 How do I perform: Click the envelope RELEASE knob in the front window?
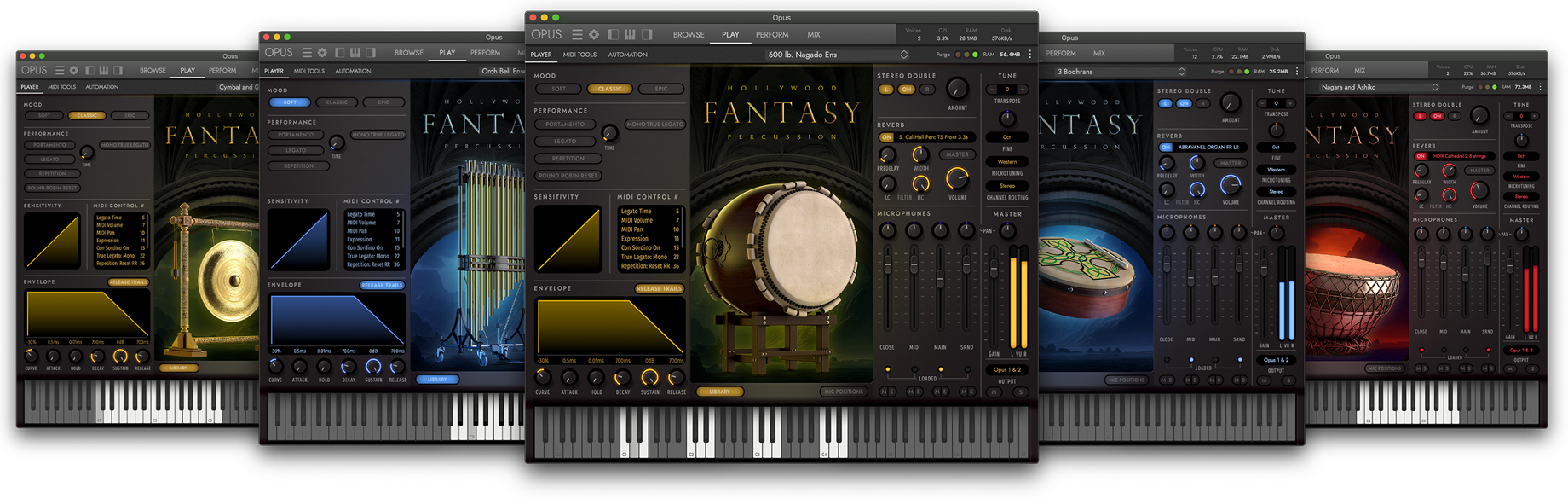(x=676, y=377)
